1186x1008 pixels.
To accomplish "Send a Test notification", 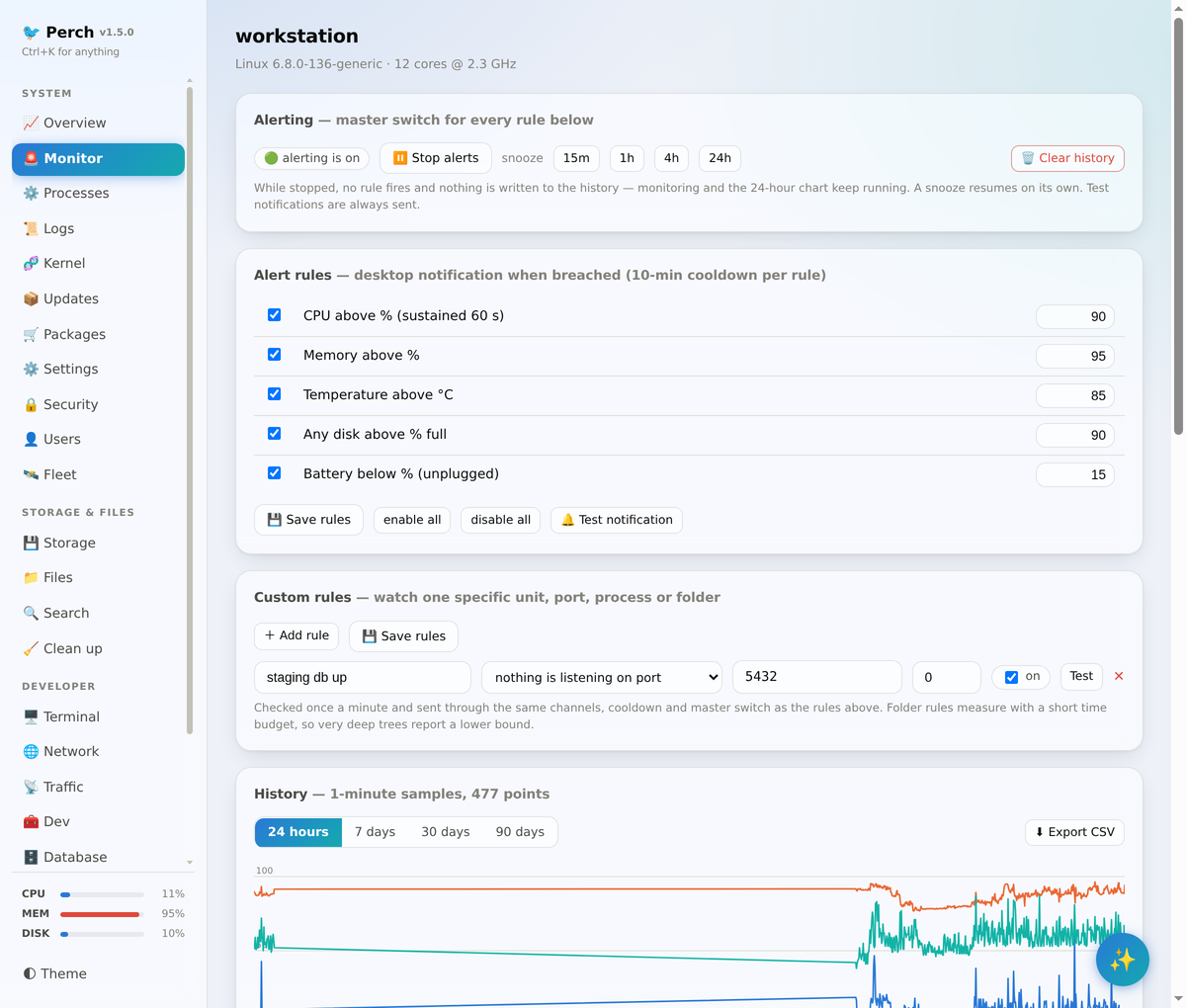I will (x=617, y=520).
